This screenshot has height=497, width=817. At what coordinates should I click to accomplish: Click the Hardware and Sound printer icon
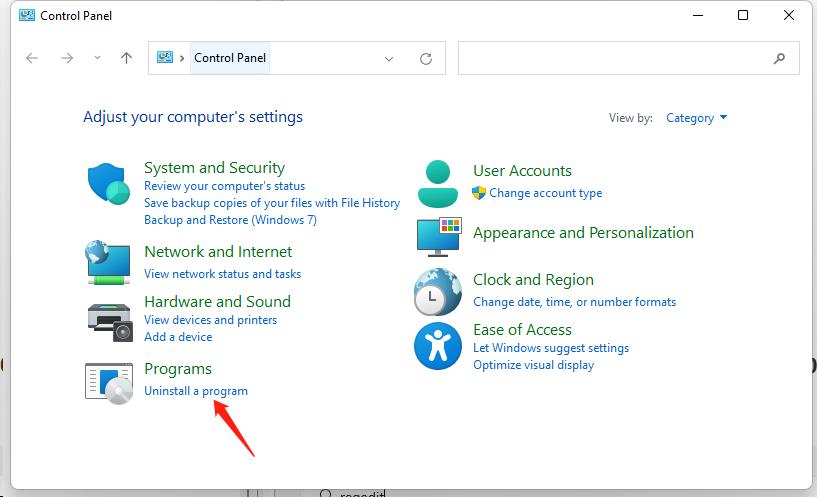(x=109, y=319)
